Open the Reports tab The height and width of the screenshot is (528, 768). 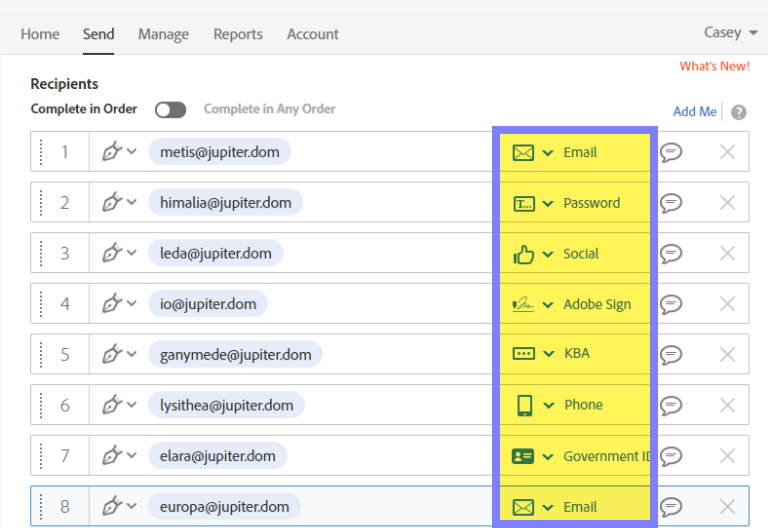tap(238, 34)
